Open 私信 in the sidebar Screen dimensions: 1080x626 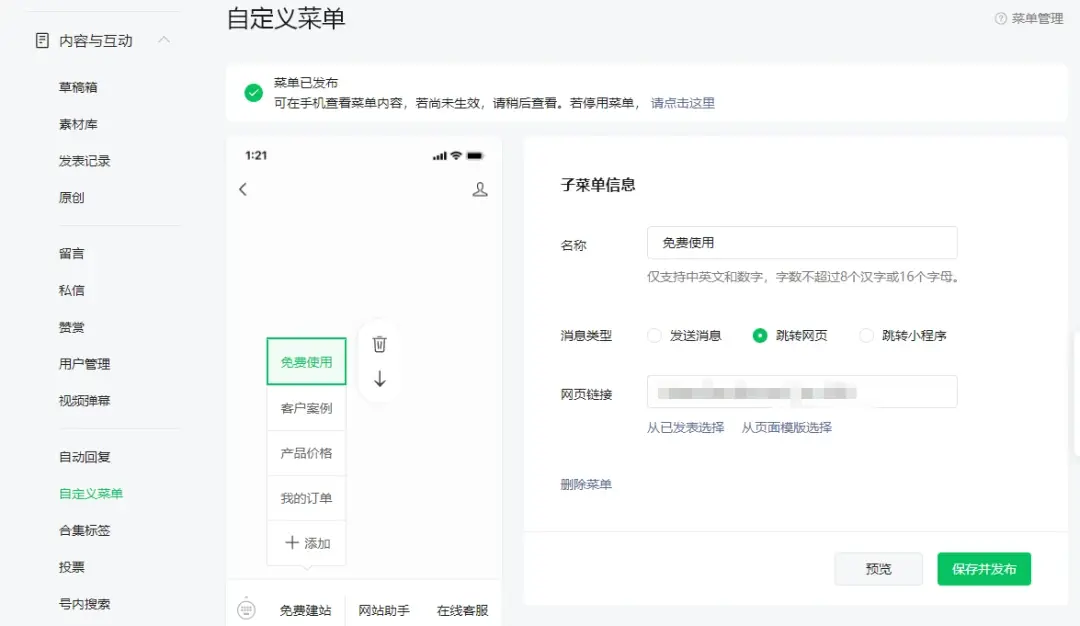point(72,291)
